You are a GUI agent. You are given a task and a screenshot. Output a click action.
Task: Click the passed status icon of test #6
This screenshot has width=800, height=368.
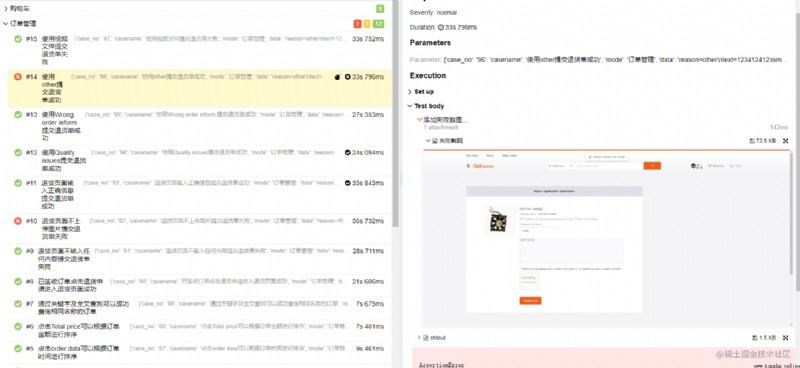[18, 327]
